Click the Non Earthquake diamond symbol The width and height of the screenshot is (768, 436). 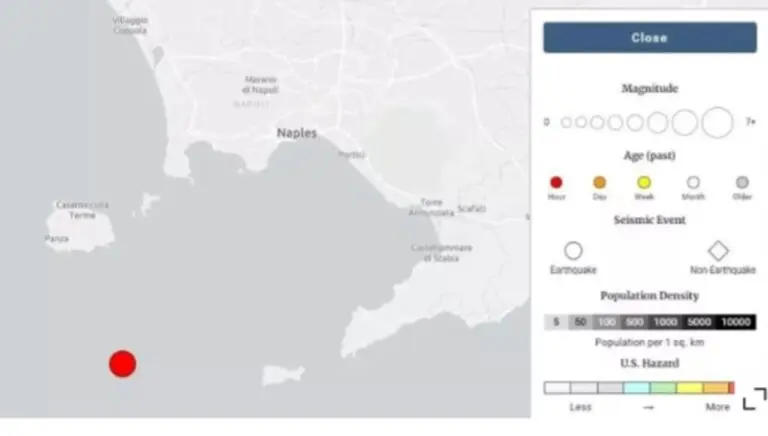[x=718, y=251]
